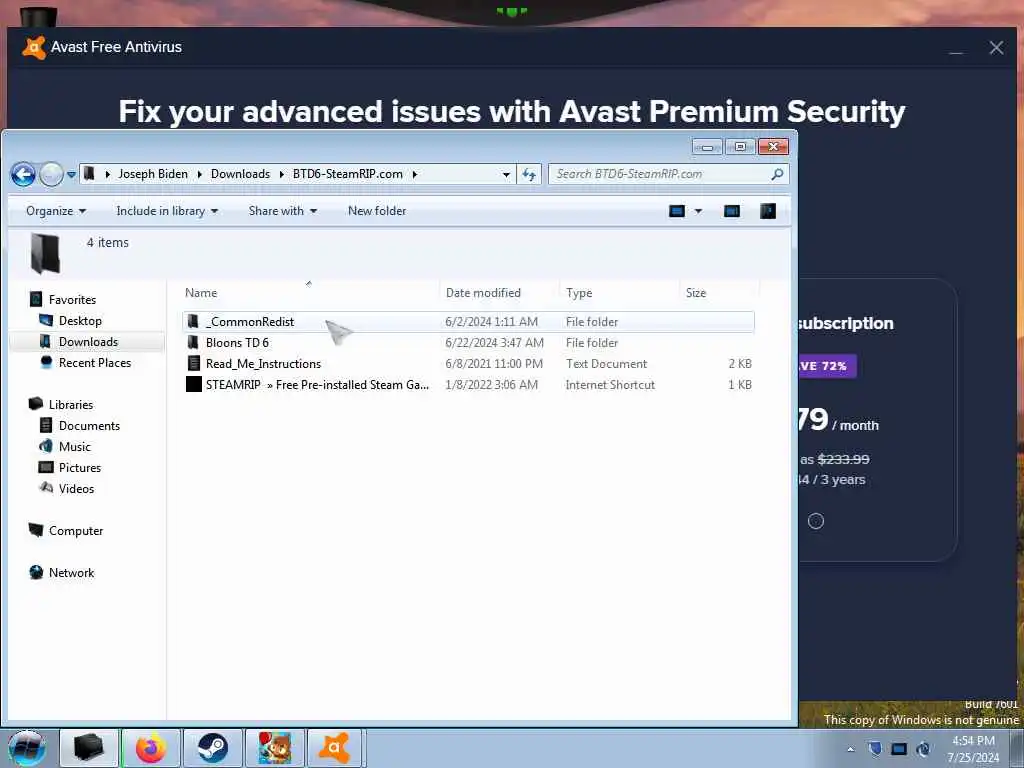Select Downloads in Favorites
The height and width of the screenshot is (768, 1024).
88,342
